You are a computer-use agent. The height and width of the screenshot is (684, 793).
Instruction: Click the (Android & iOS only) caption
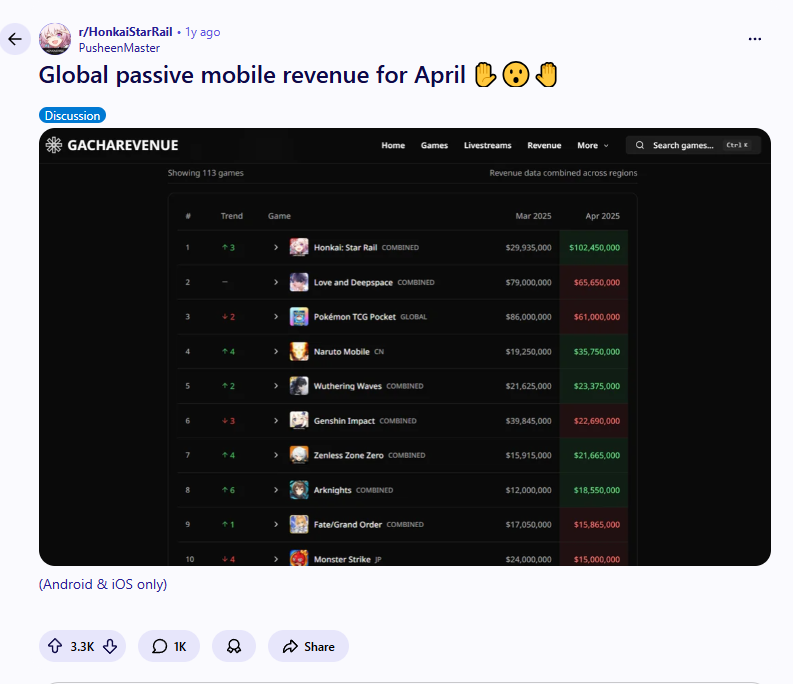point(103,584)
